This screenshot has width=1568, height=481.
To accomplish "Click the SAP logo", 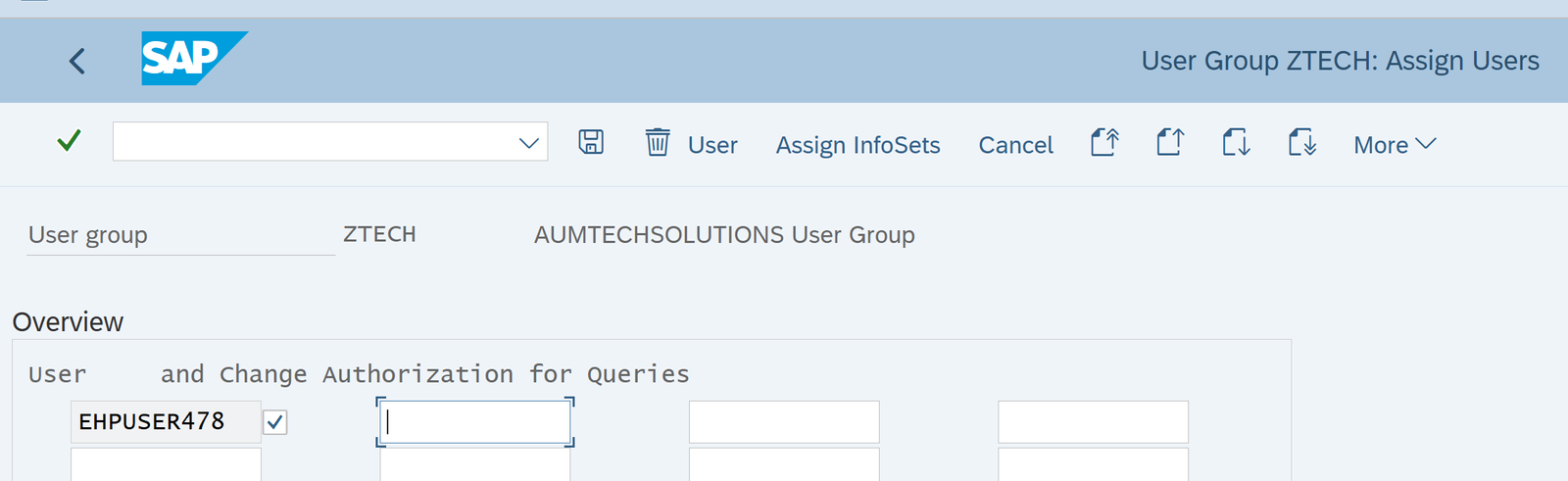I will pyautogui.click(x=193, y=59).
